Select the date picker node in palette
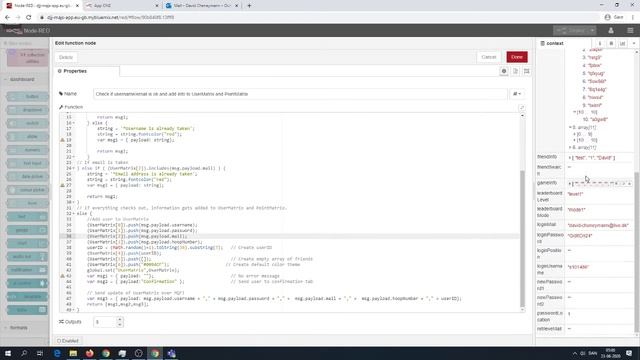 [x=27, y=177]
